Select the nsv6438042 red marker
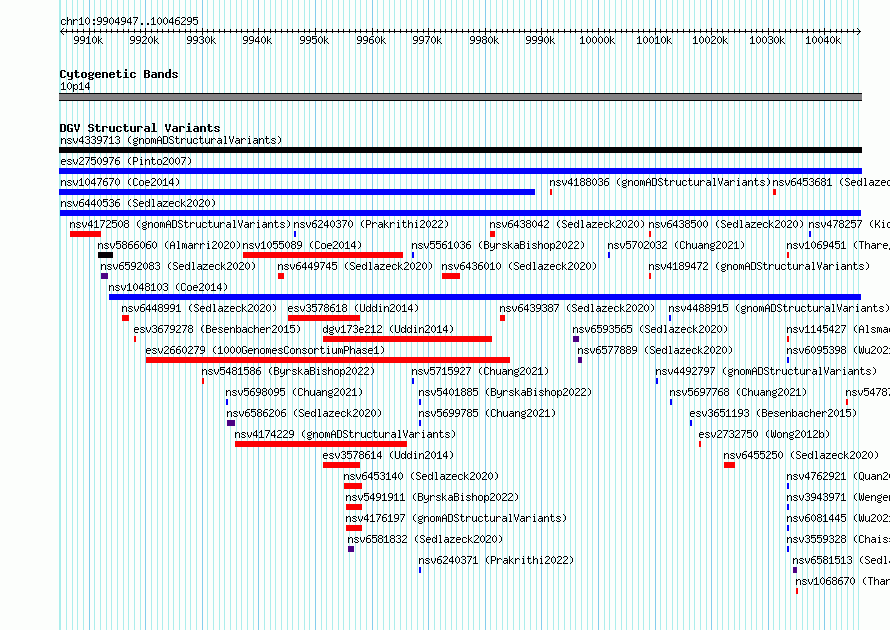This screenshot has width=890, height=630. tap(493, 234)
